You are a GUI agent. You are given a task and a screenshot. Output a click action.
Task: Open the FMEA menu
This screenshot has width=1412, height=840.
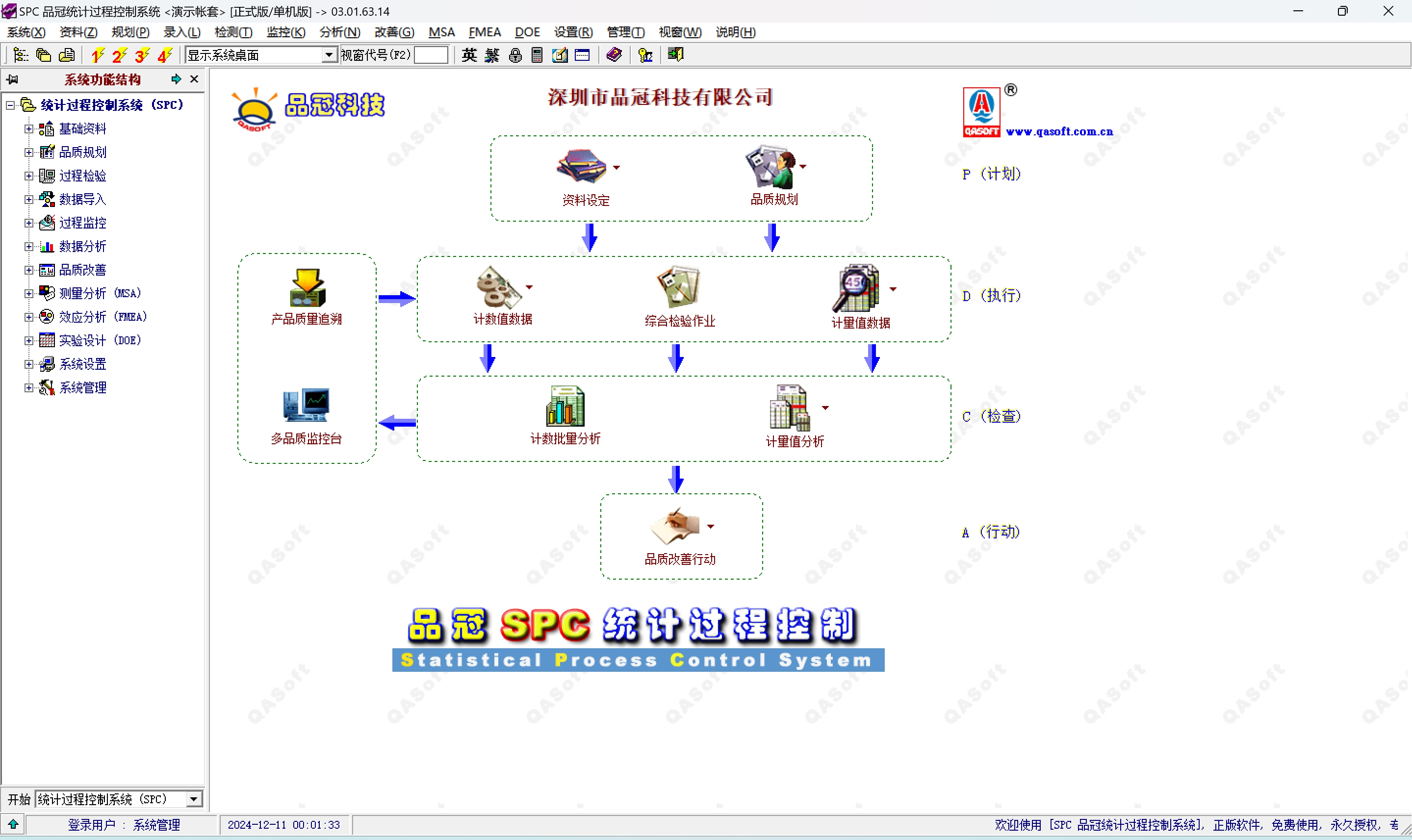[x=484, y=32]
